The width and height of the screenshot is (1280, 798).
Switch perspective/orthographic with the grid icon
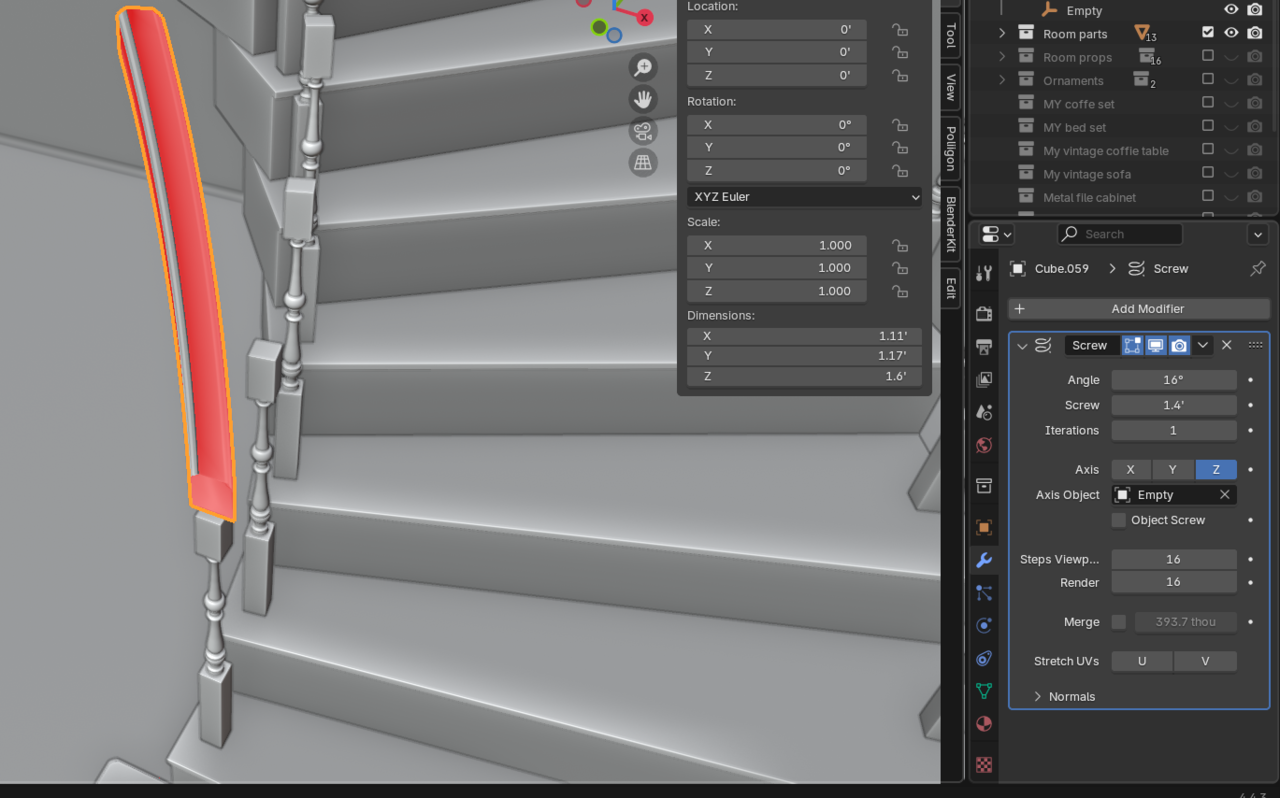click(643, 163)
